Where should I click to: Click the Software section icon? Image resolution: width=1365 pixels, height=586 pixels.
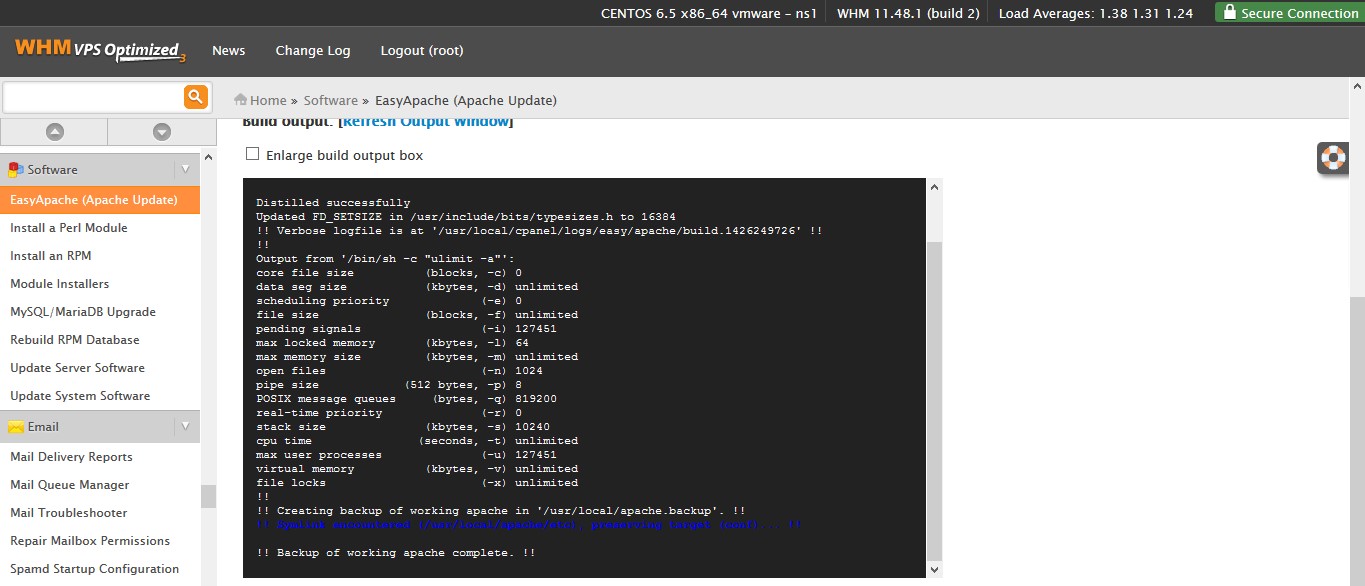(x=16, y=170)
